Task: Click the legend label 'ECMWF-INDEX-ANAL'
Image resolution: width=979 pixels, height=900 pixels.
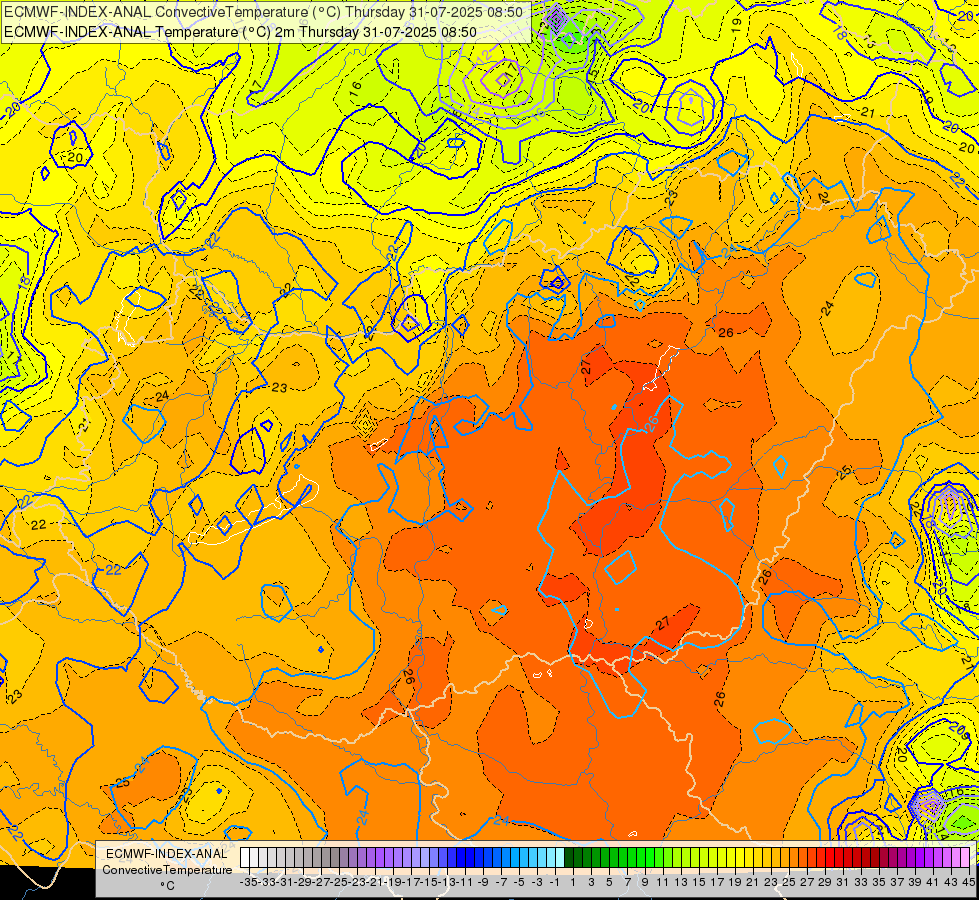Action: click(166, 854)
